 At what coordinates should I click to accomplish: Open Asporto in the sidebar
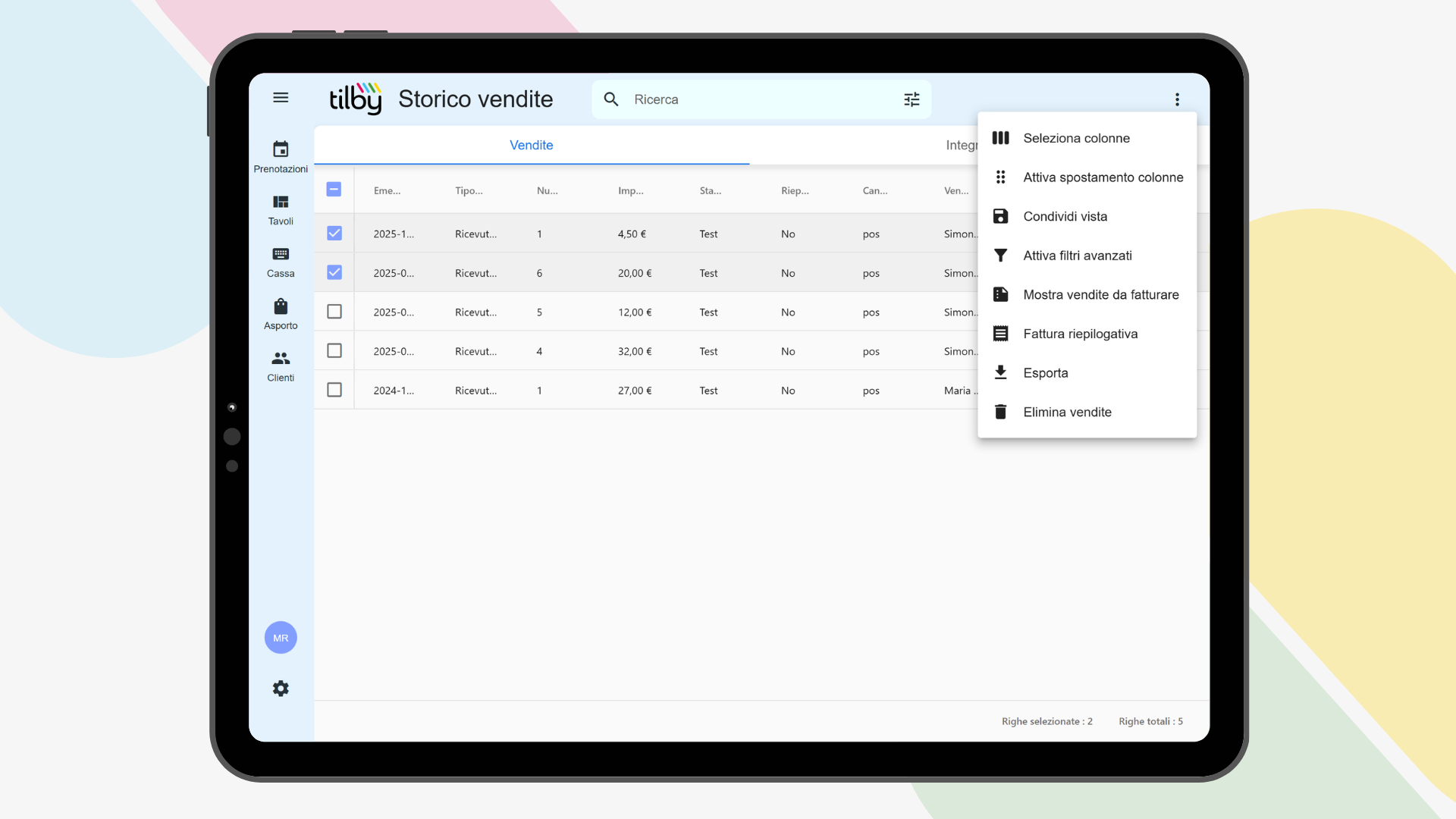(x=281, y=315)
